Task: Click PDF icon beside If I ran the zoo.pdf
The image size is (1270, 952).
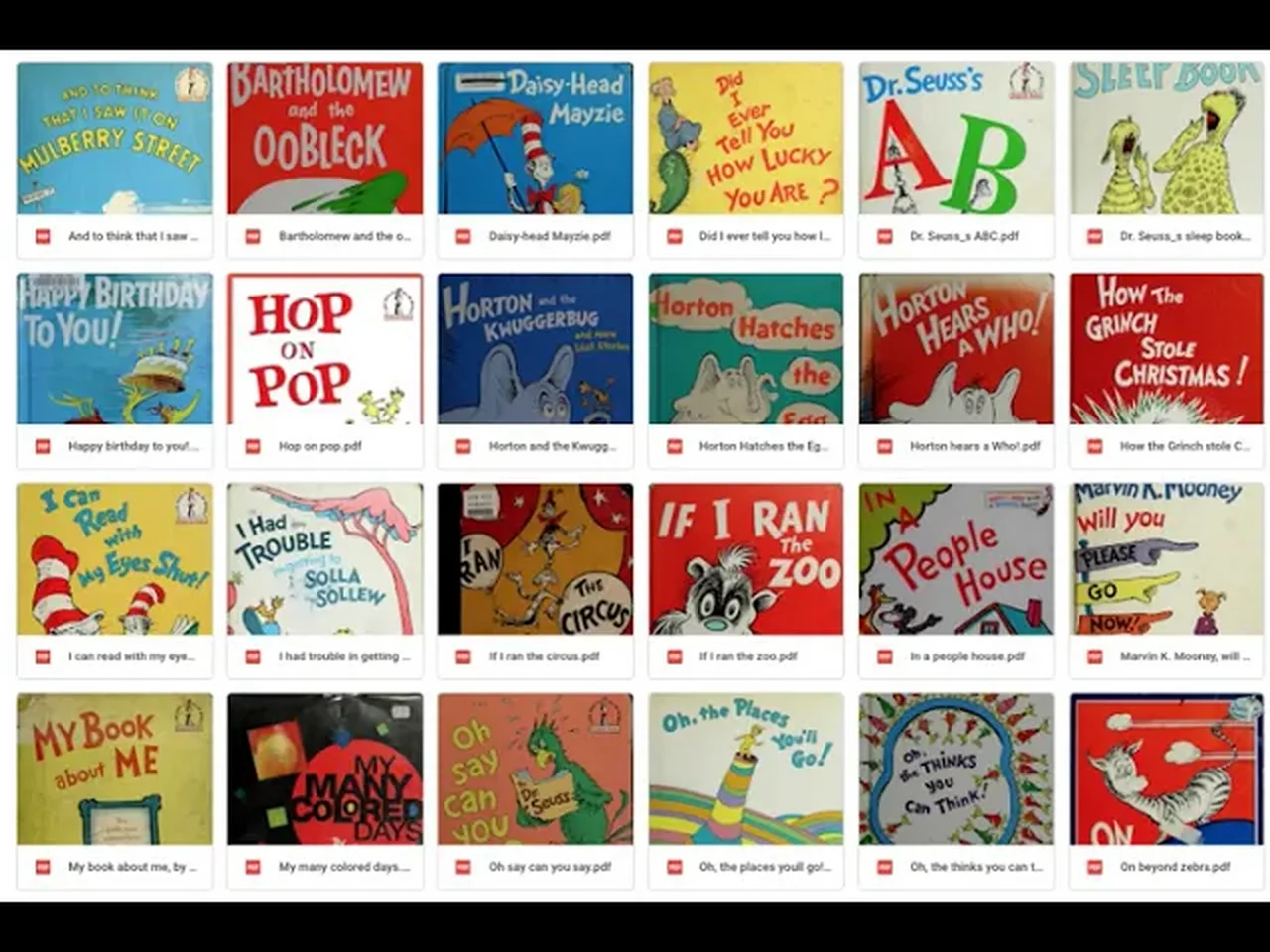Action: tap(675, 656)
